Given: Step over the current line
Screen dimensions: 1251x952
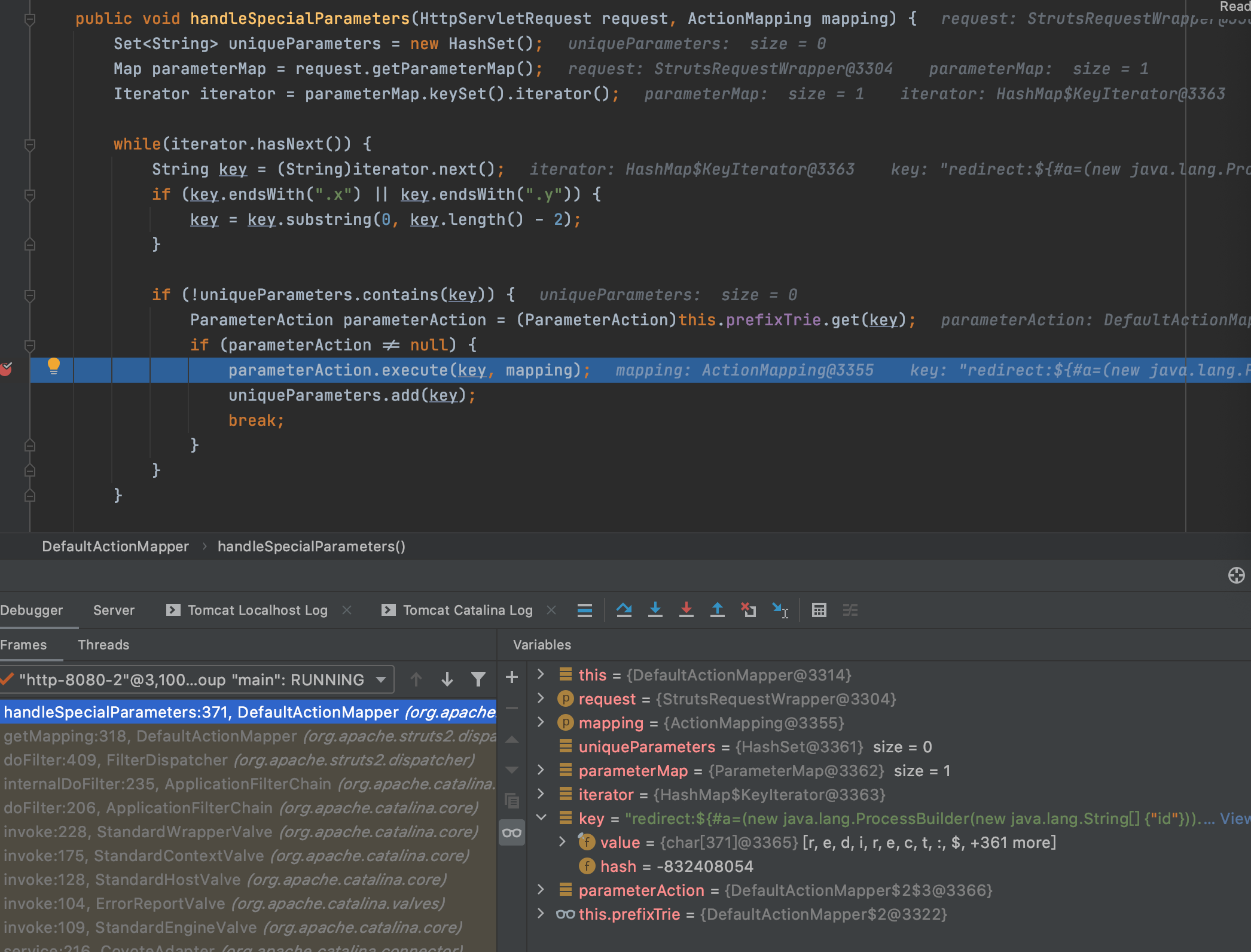Looking at the screenshot, I should [x=624, y=610].
